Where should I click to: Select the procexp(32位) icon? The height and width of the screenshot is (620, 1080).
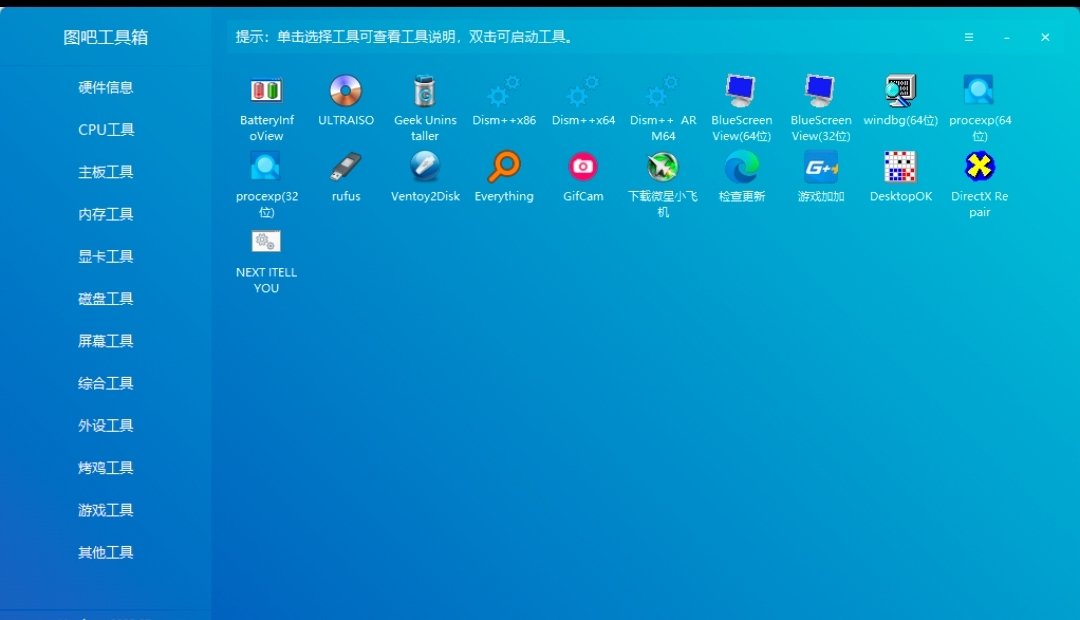266,167
